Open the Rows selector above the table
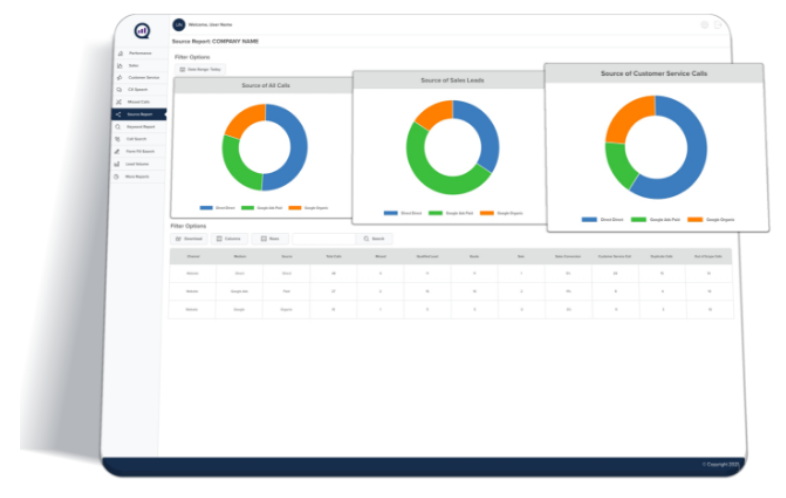This screenshot has width=786, height=498. click(270, 239)
